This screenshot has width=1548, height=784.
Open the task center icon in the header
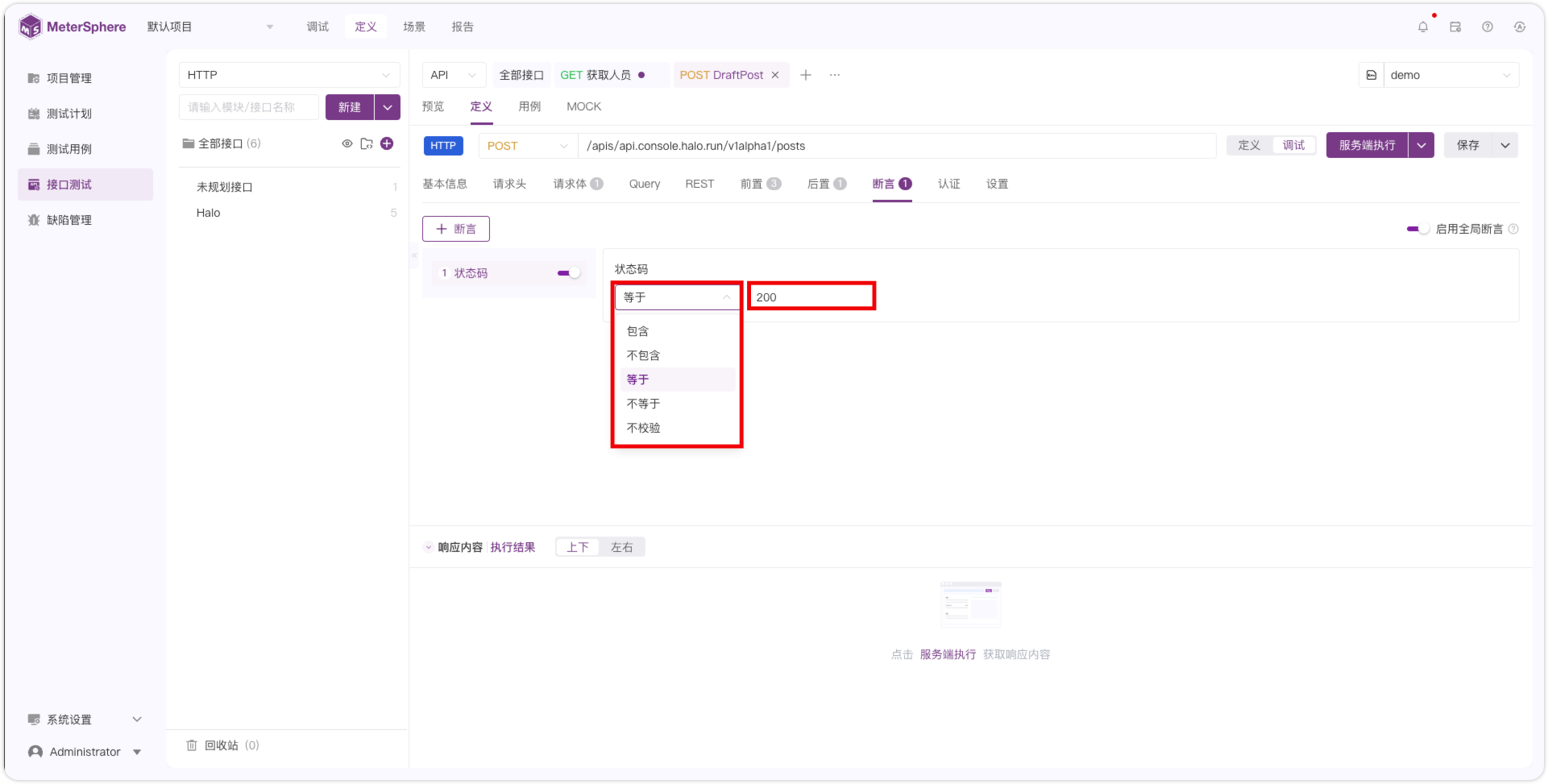point(1455,27)
